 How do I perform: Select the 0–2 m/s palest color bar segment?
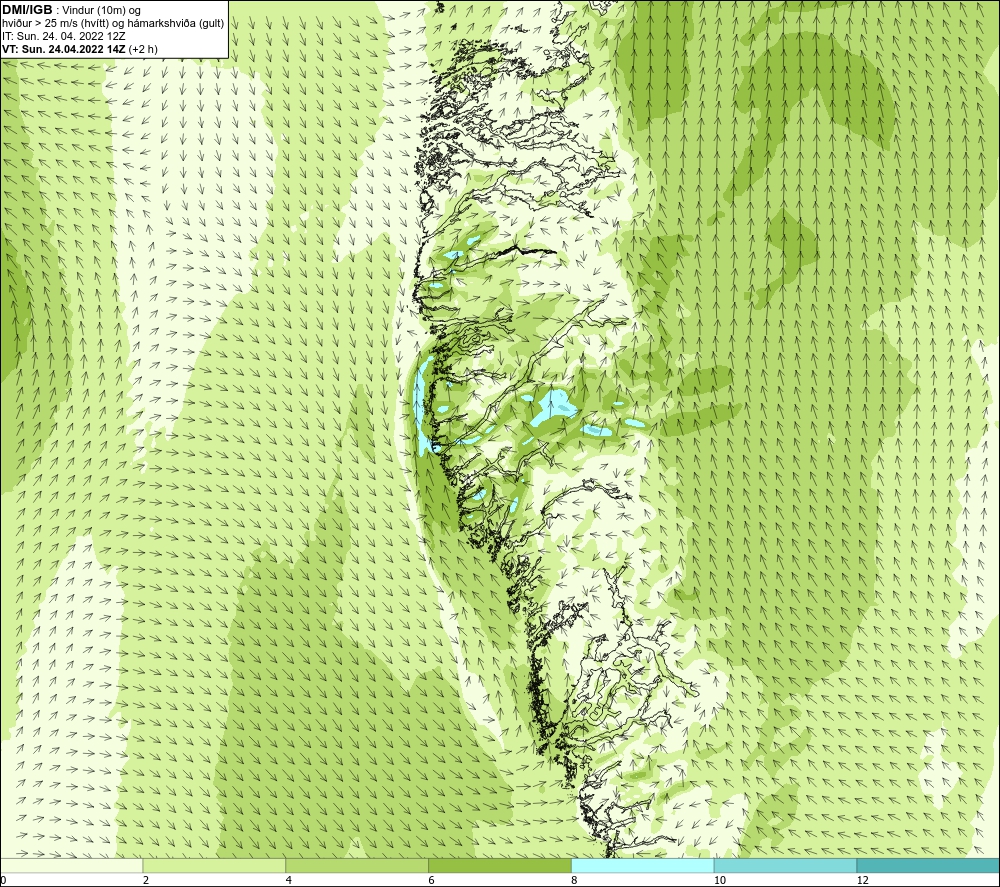71,865
